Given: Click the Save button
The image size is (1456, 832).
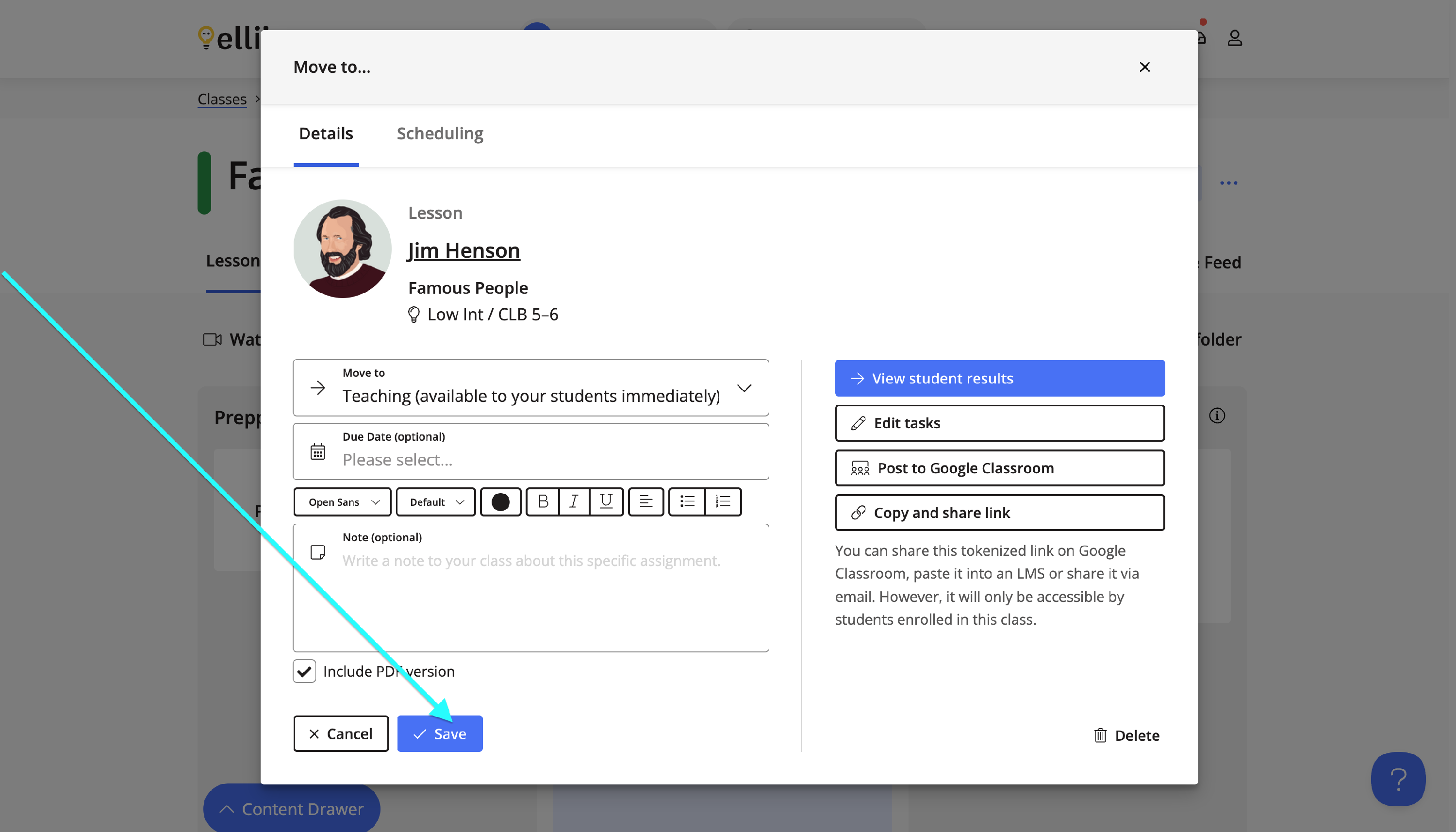Looking at the screenshot, I should pyautogui.click(x=440, y=734).
